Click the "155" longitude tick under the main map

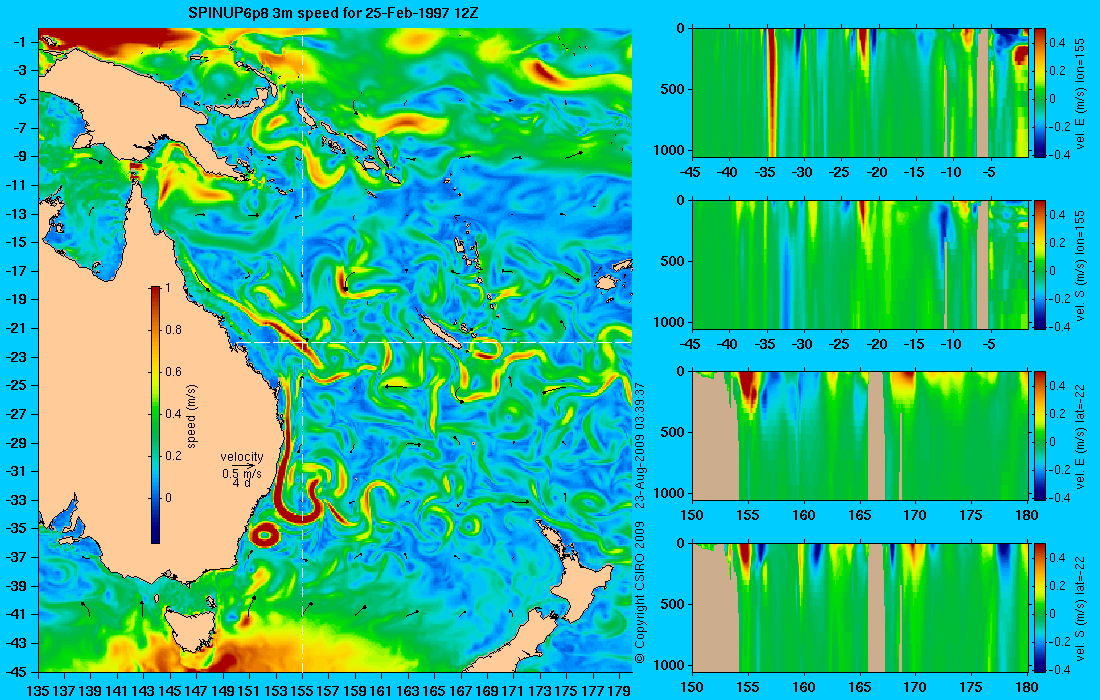tap(302, 690)
